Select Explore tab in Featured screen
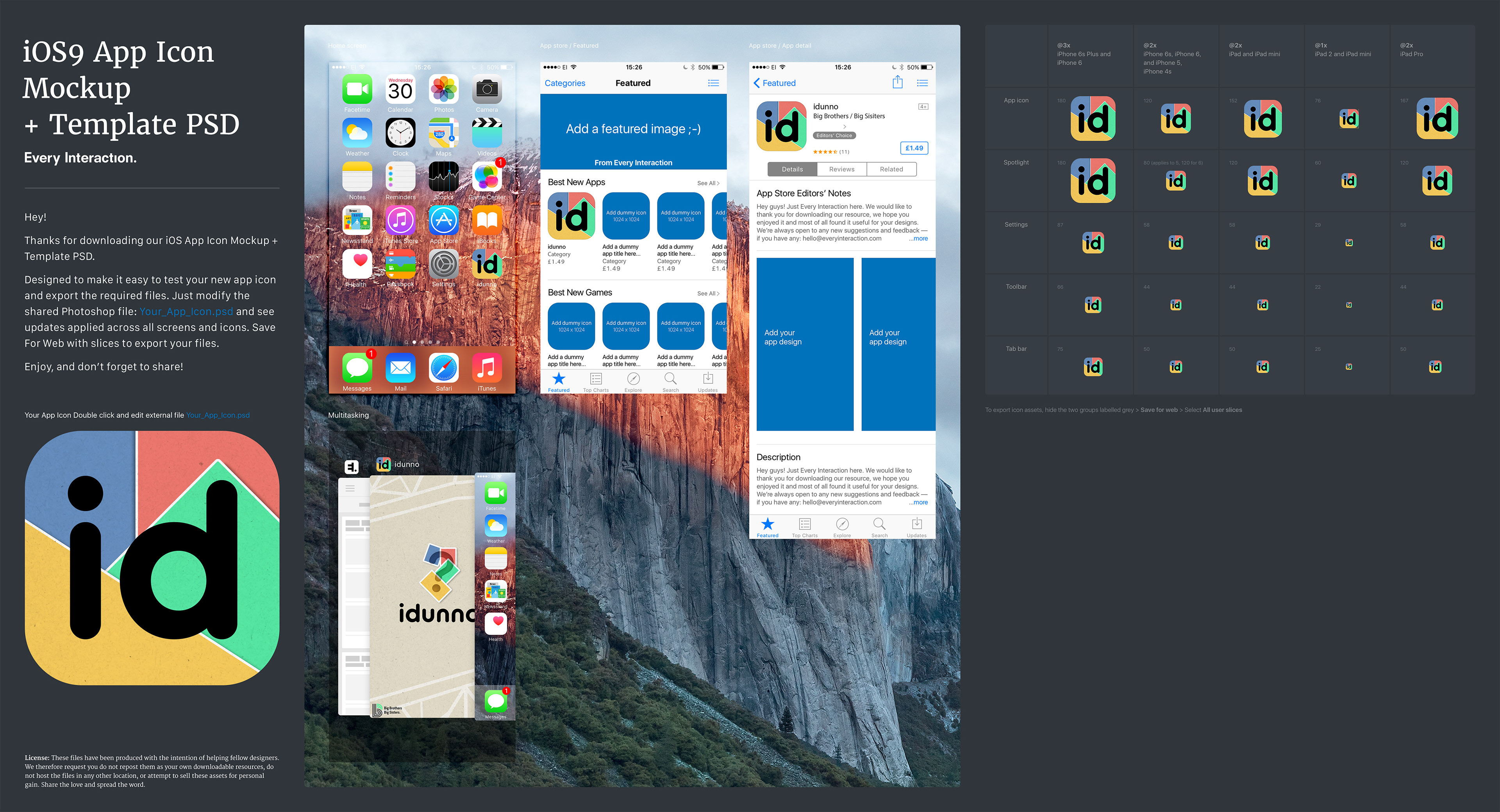 click(633, 383)
